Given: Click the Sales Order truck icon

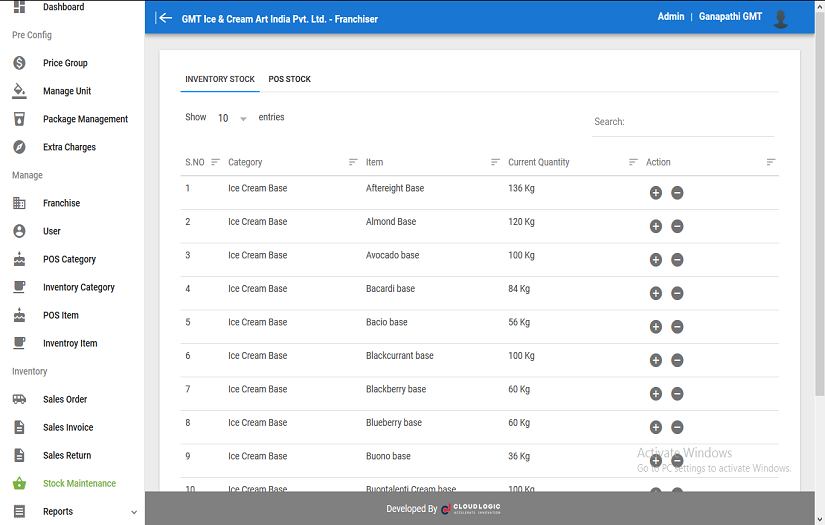Looking at the screenshot, I should click(x=19, y=399).
